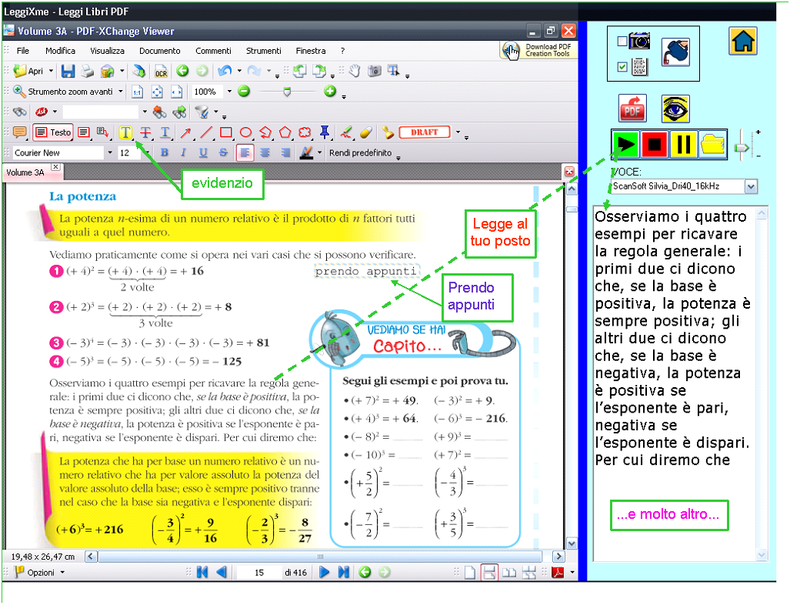Select the Eraser tool

pos(366,133)
